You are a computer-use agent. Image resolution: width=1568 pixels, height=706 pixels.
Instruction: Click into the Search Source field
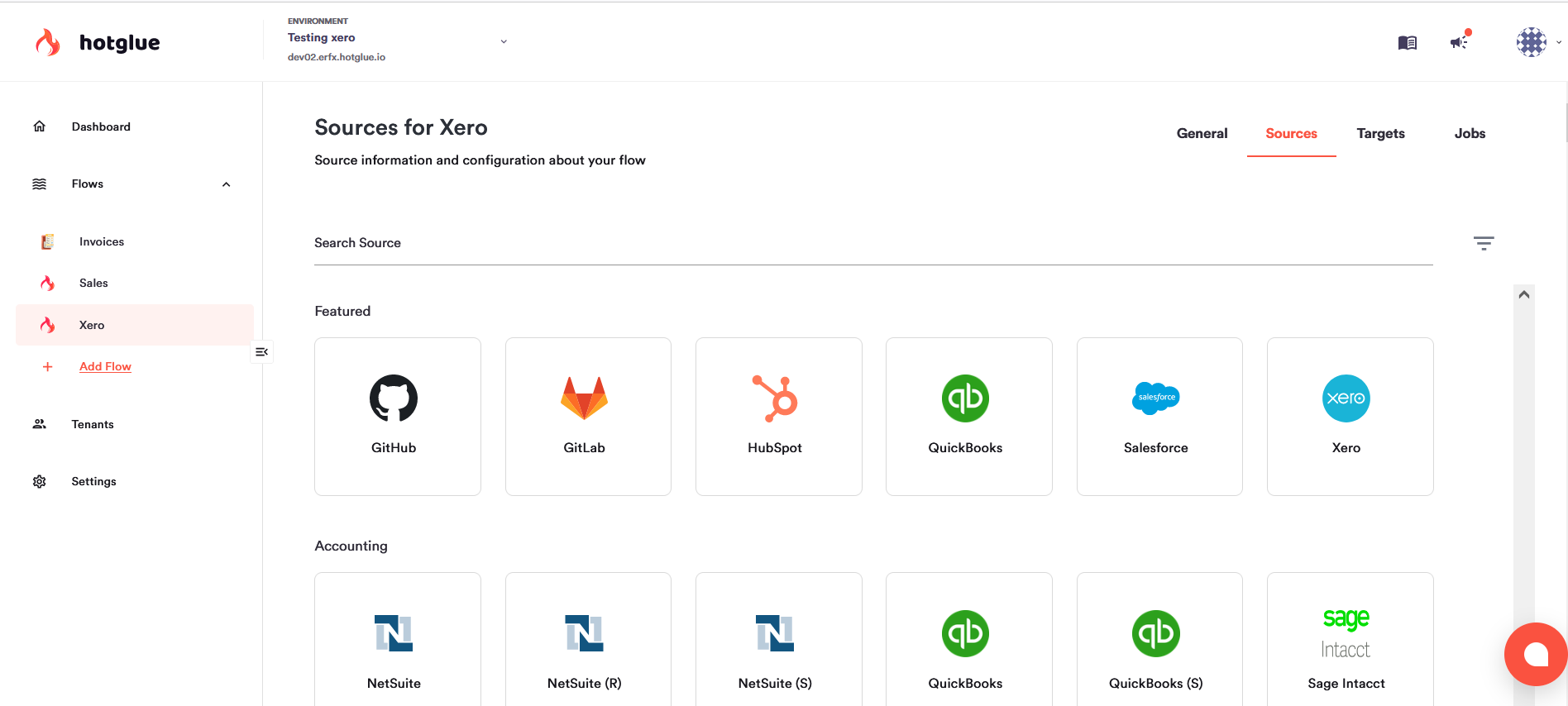(873, 243)
